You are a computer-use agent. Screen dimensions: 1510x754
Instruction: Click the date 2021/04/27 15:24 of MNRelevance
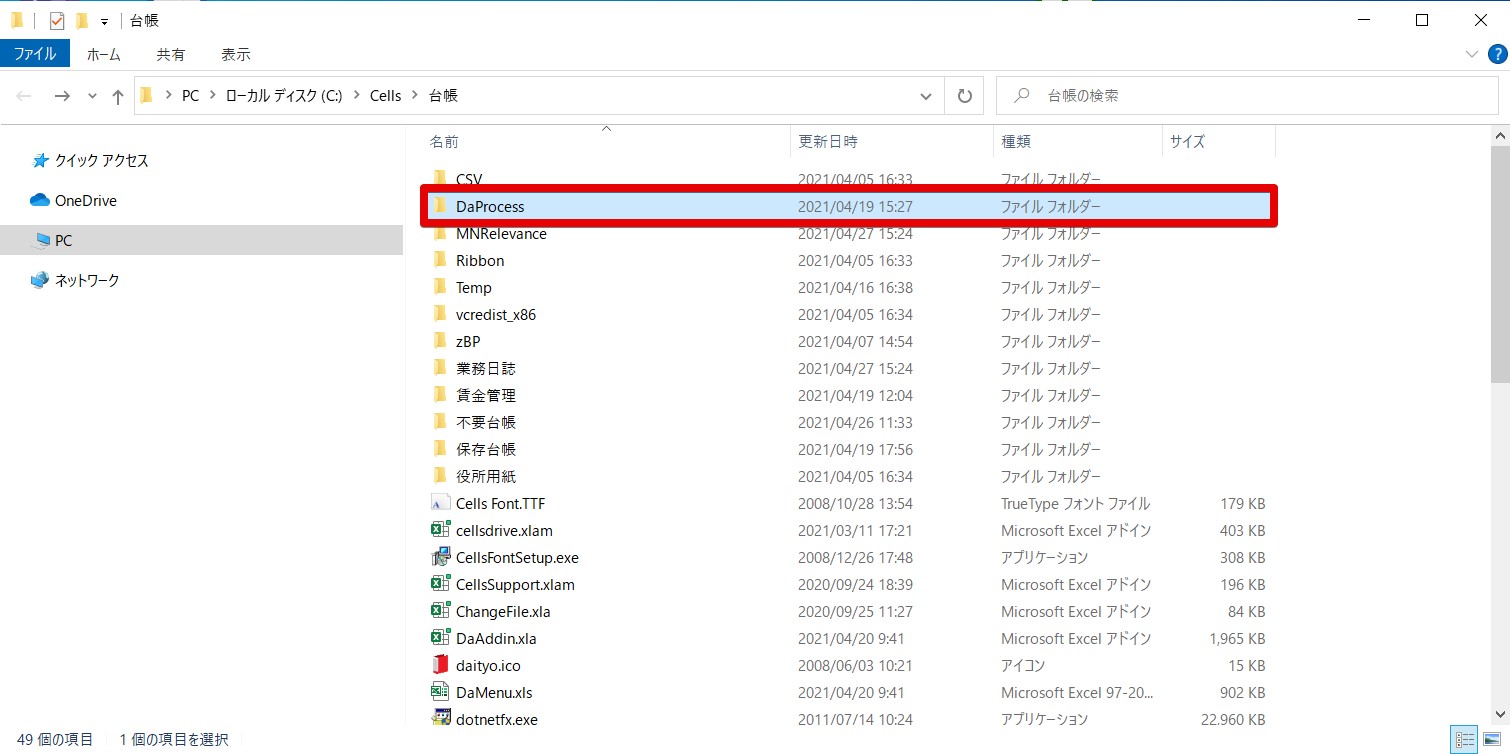tap(855, 233)
